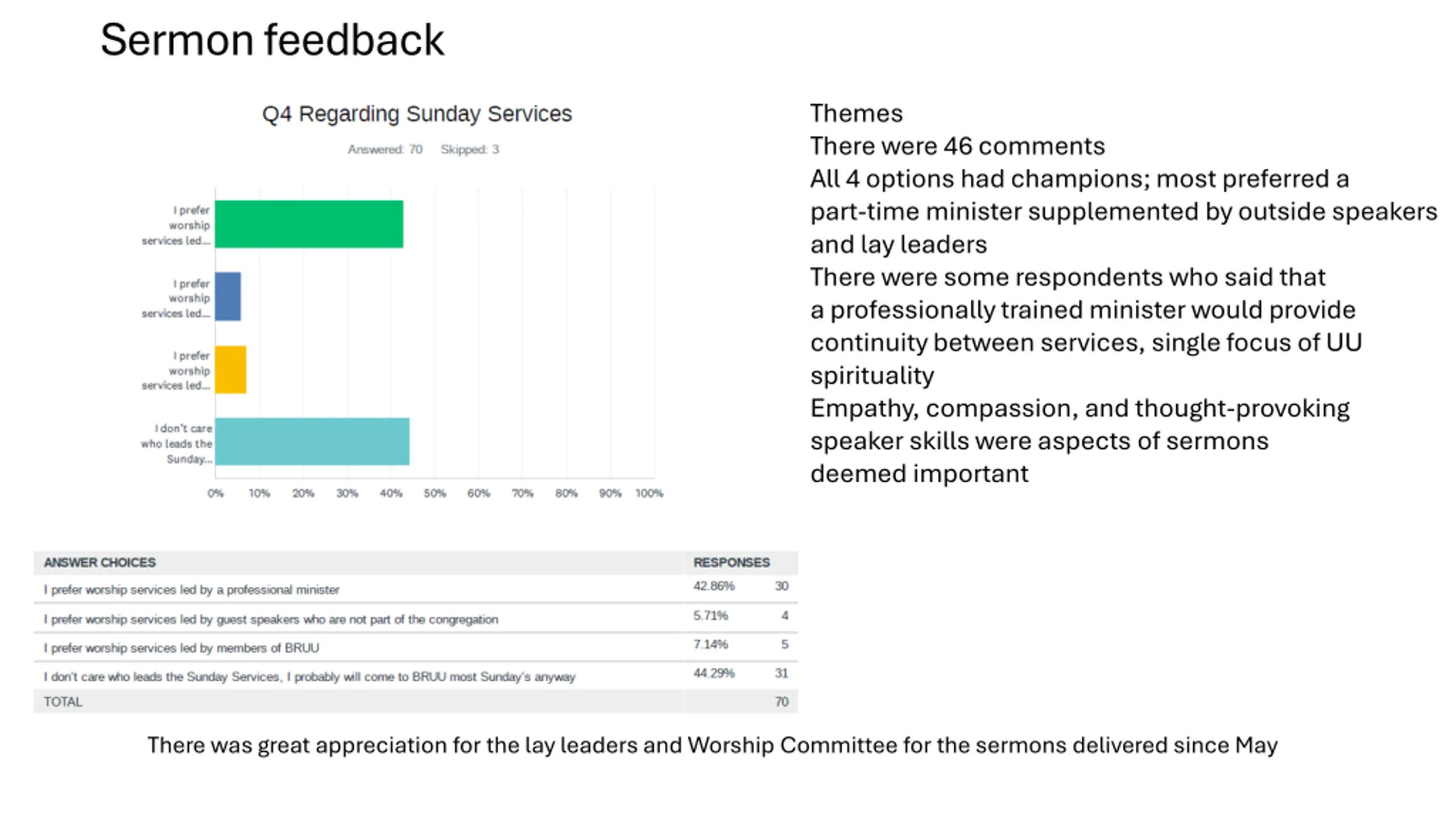Click the 44.29% response value
The height and width of the screenshot is (819, 1456).
(714, 673)
